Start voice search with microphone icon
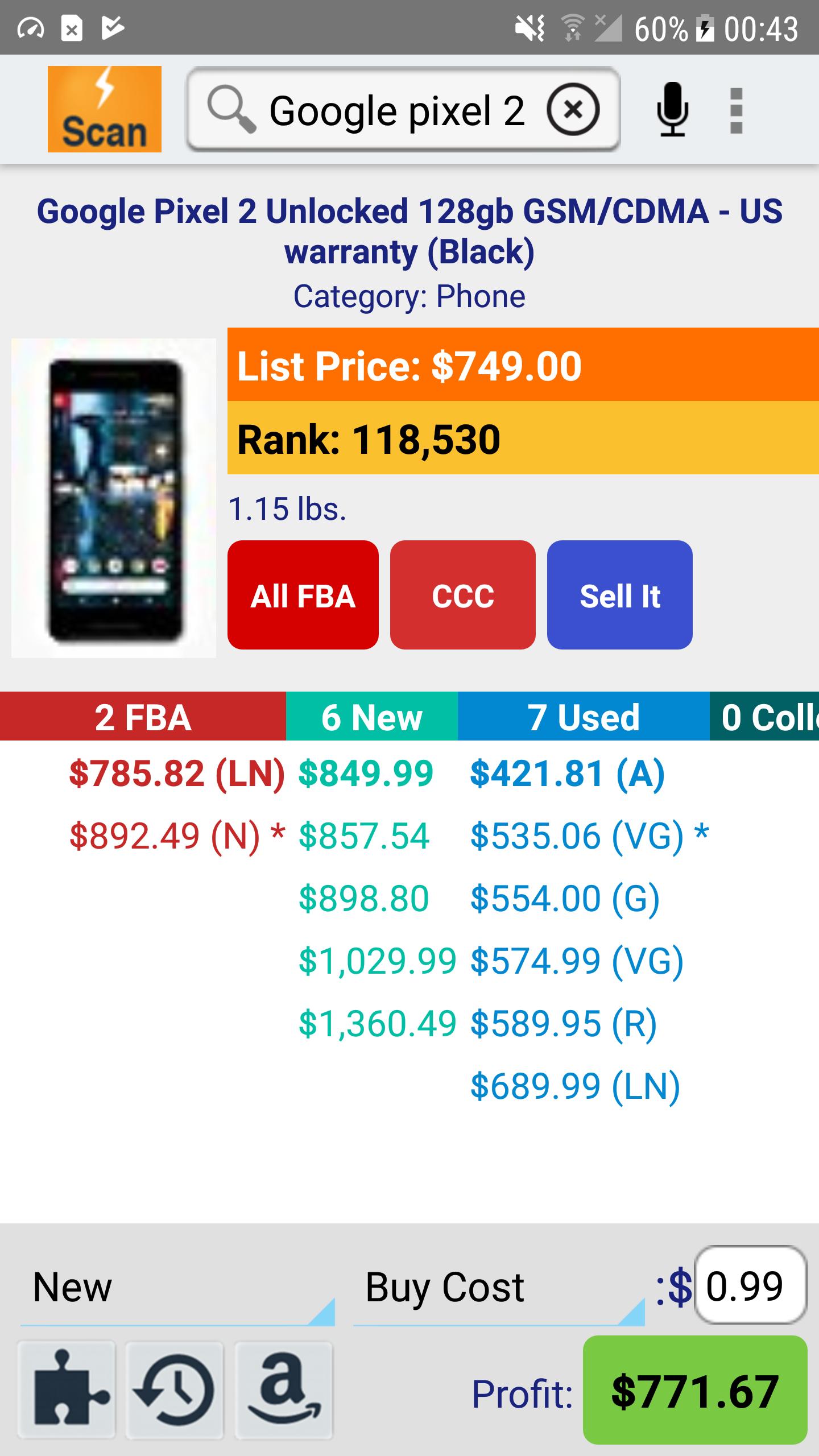Screen dimensions: 819x1456 click(x=672, y=109)
